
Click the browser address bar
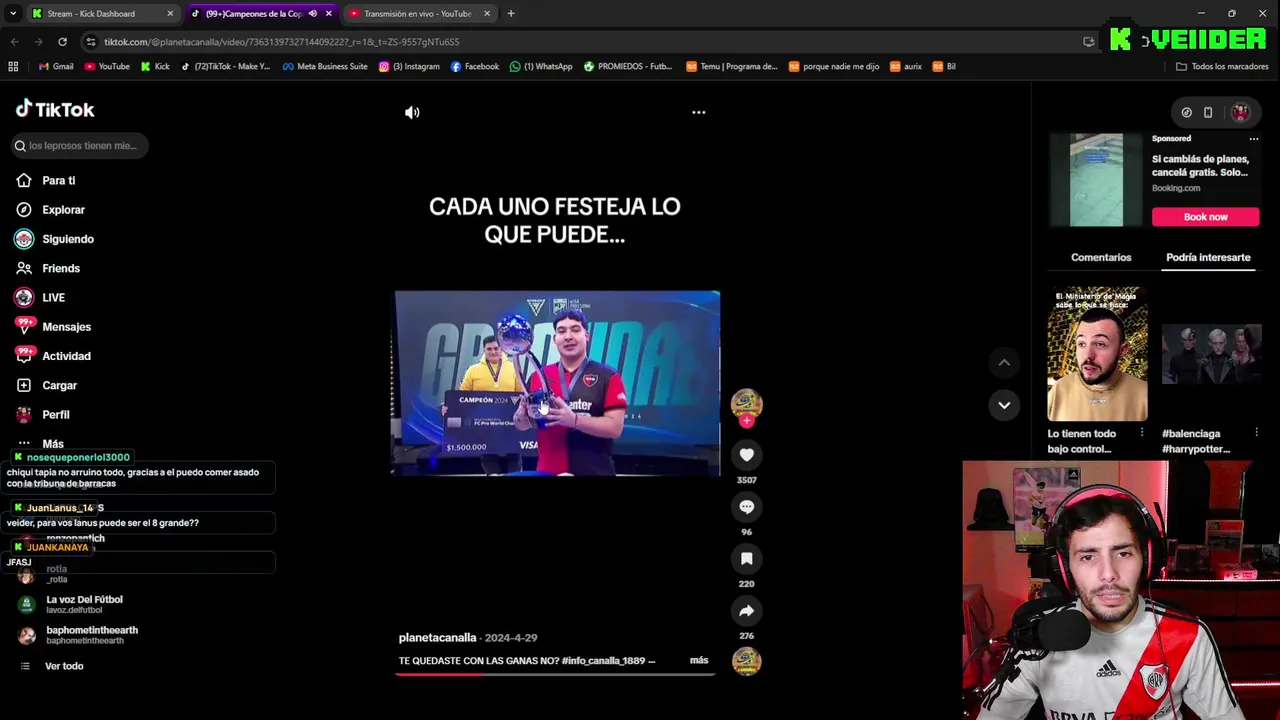pyautogui.click(x=580, y=42)
